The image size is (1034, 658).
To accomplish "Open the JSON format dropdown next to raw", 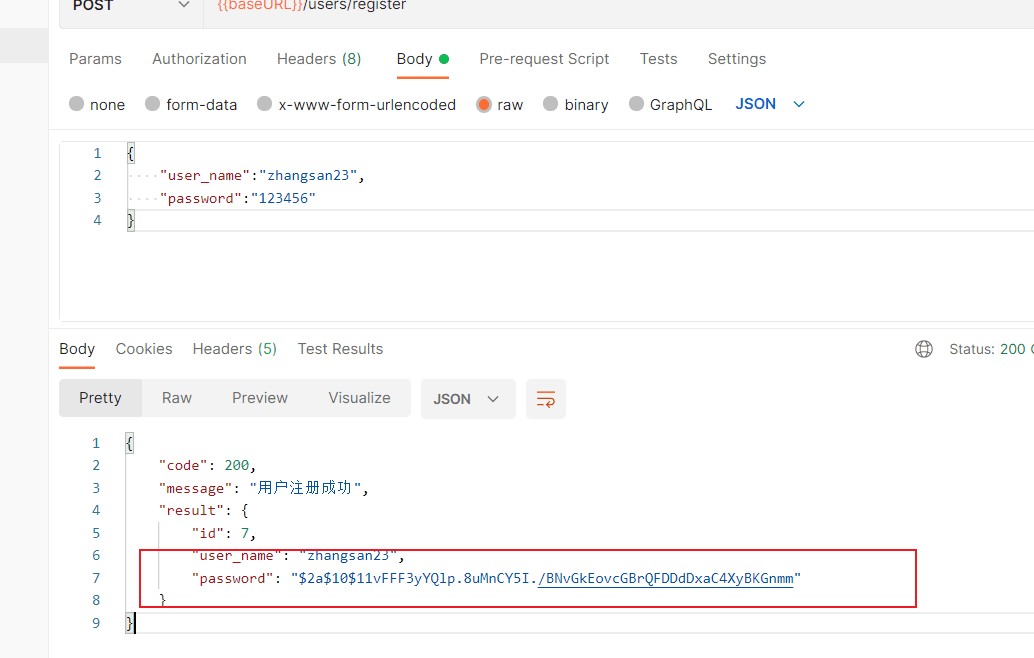I will [x=769, y=104].
